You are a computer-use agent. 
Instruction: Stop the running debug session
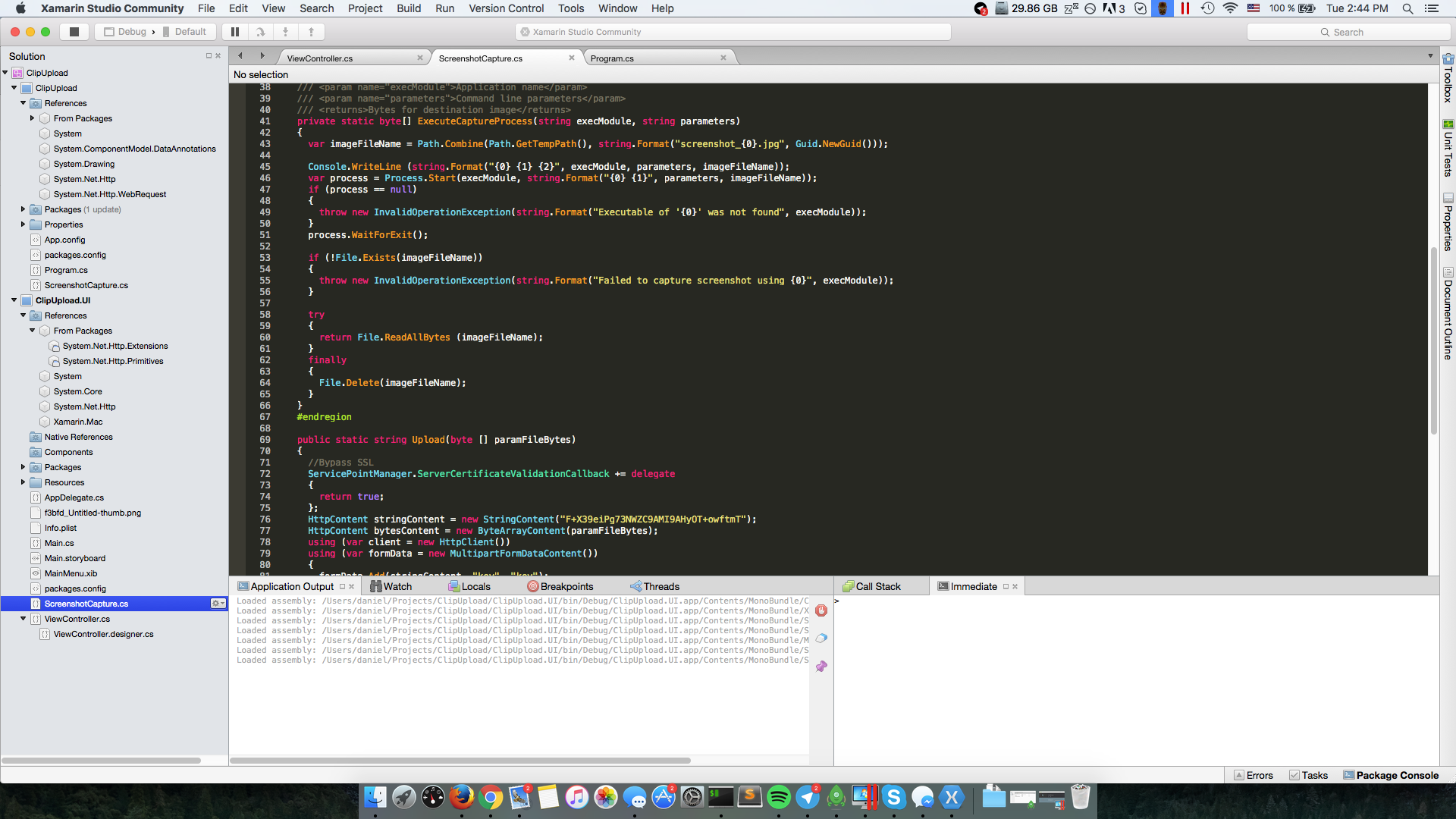(x=74, y=32)
